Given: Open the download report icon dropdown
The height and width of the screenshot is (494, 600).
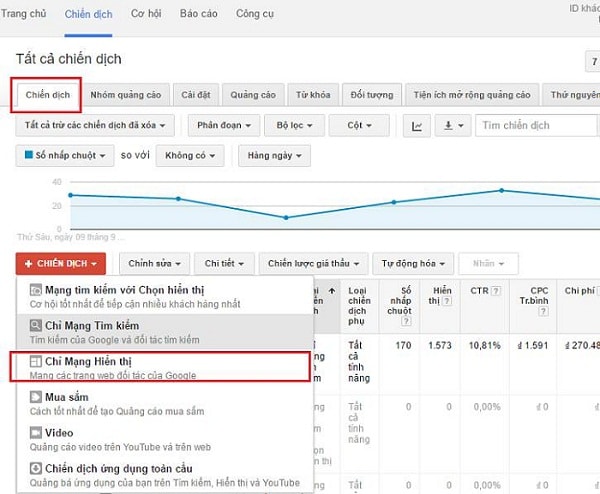Looking at the screenshot, I should pos(453,125).
